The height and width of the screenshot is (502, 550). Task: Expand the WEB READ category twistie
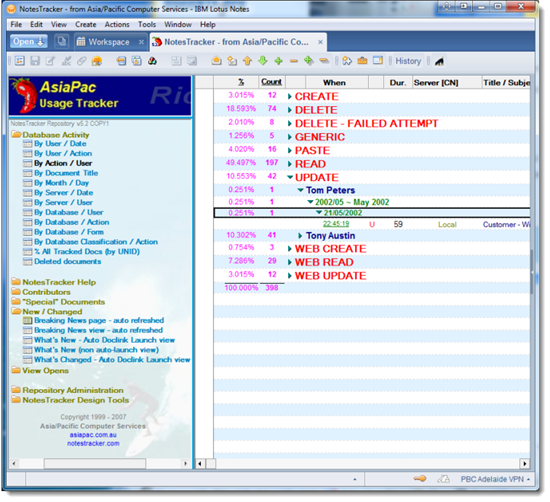pyautogui.click(x=290, y=262)
